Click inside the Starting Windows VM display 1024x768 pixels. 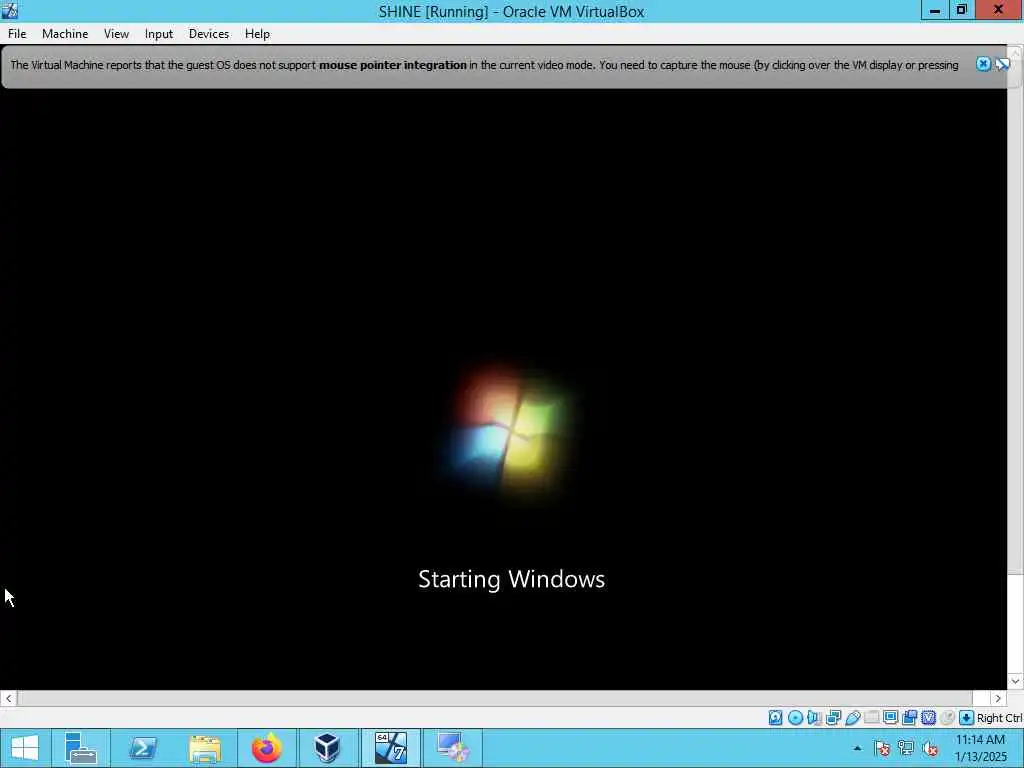click(504, 389)
